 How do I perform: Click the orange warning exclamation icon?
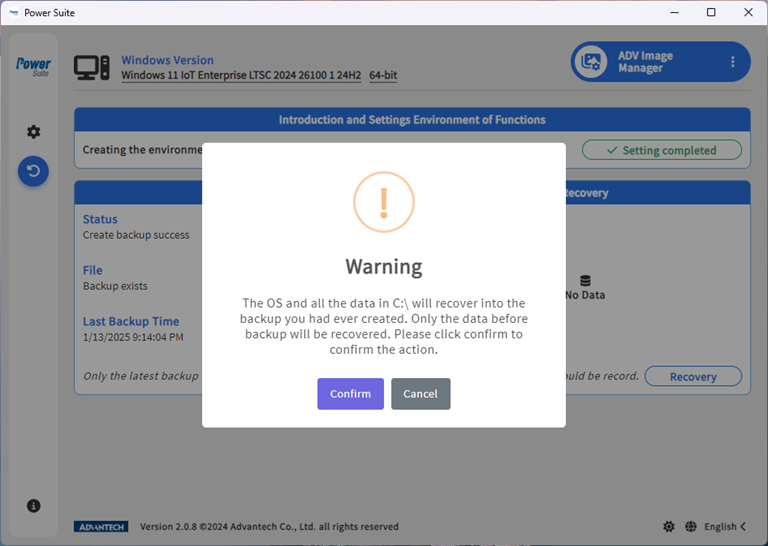[383, 203]
